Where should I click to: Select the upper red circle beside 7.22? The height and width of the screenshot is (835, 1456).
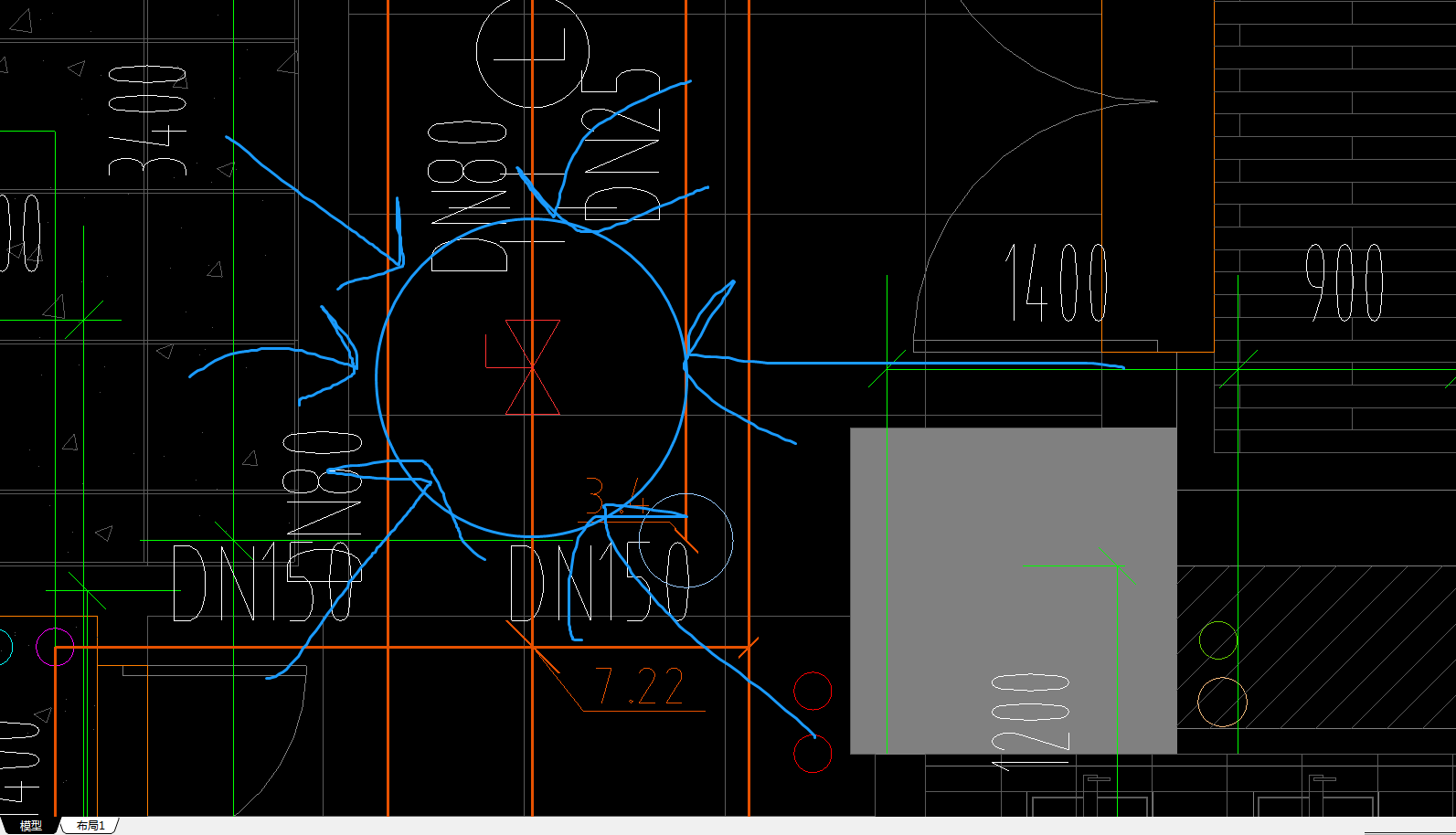click(x=813, y=691)
